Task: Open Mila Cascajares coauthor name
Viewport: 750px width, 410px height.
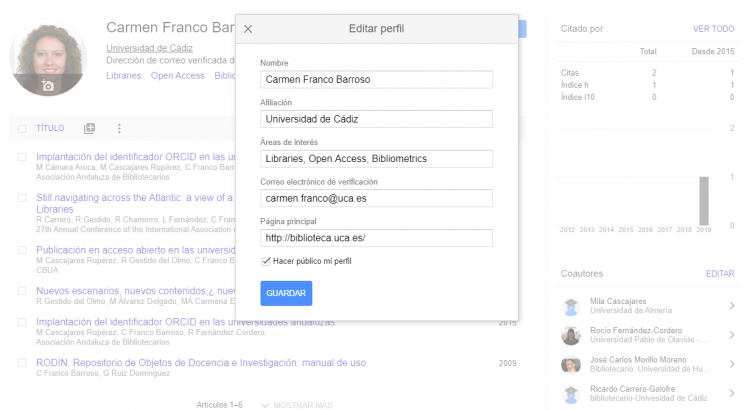Action: [618, 301]
